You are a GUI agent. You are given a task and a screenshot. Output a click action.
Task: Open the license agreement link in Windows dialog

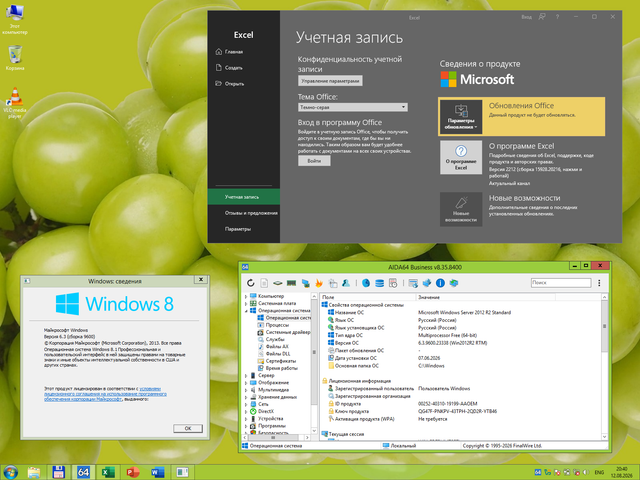click(105, 394)
